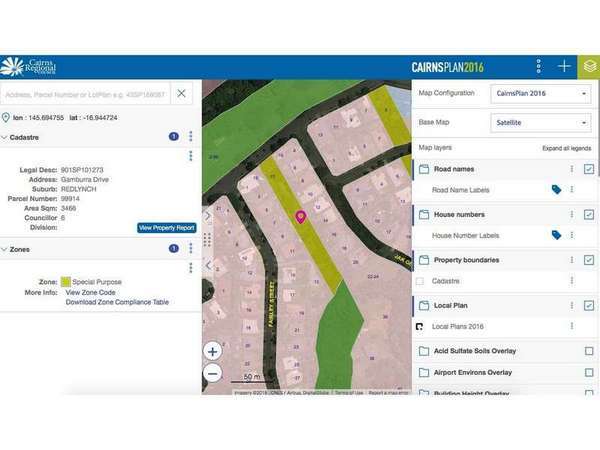Open the Map Configuration dropdown
Viewport: 600px width, 450px height.
pyautogui.click(x=541, y=94)
